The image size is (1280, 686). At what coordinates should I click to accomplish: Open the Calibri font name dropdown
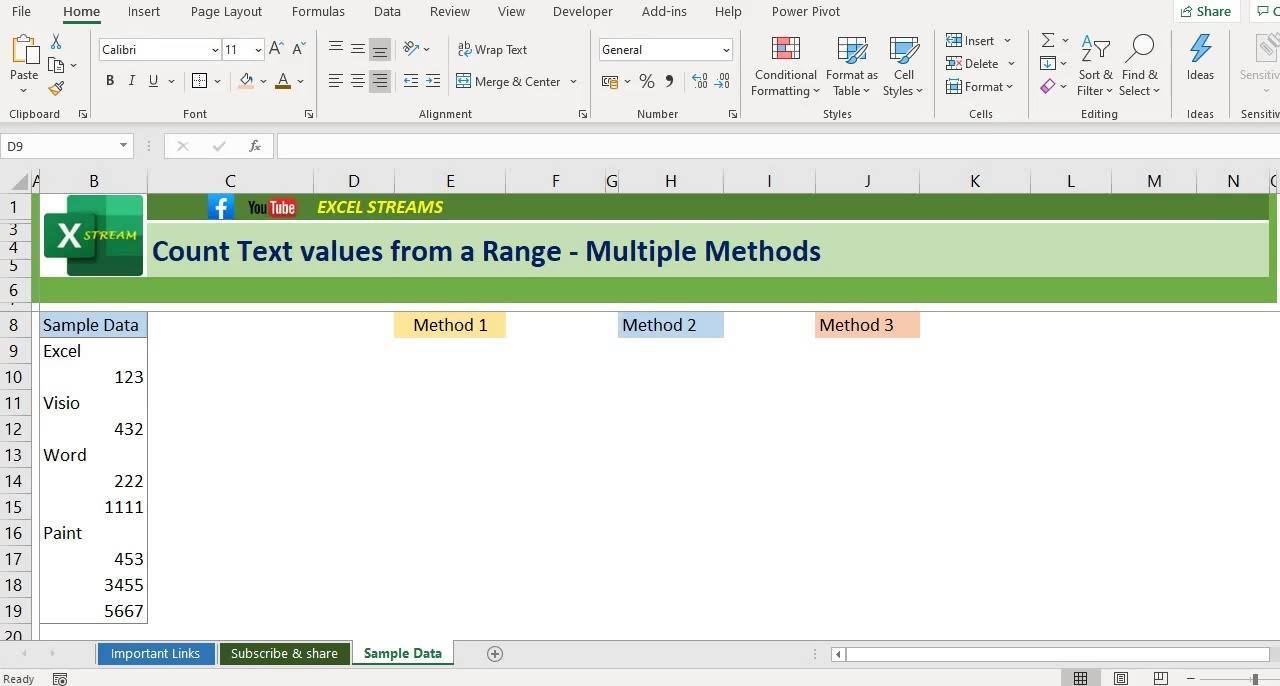pyautogui.click(x=215, y=50)
